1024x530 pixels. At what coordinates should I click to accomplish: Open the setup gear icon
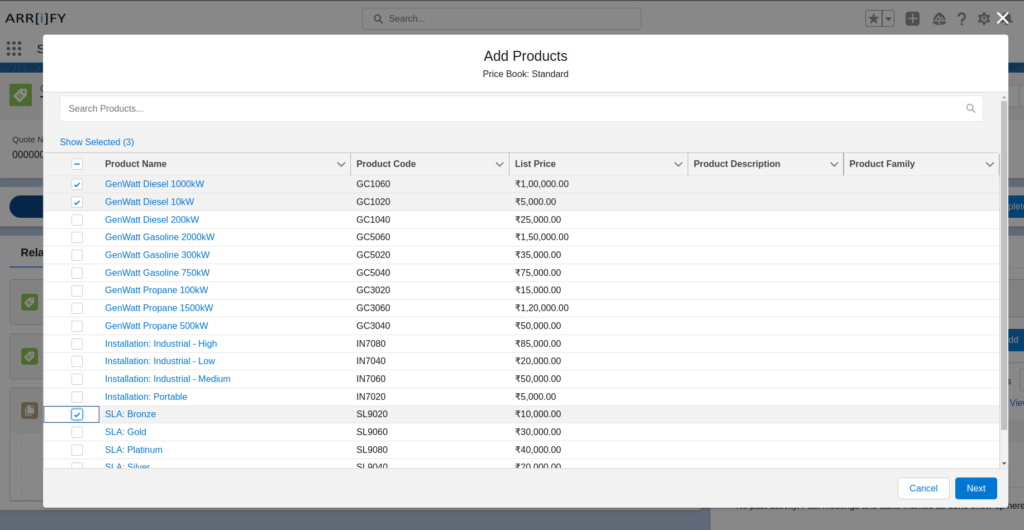coord(984,19)
